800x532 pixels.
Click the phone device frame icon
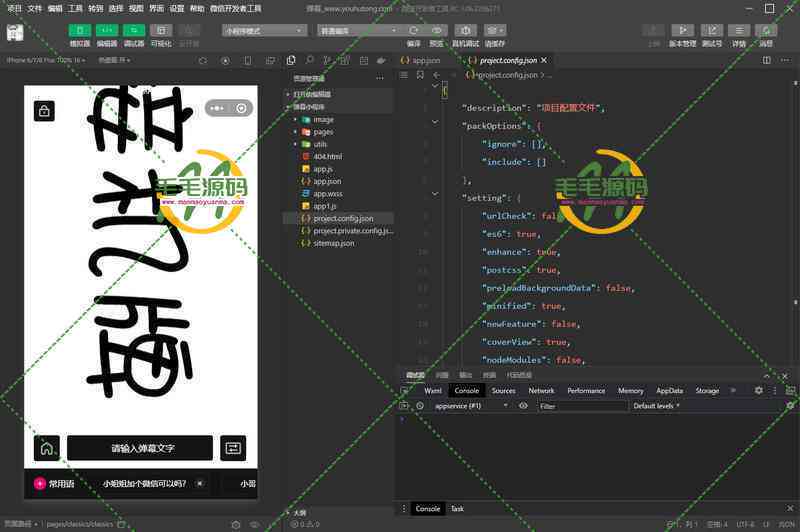pos(248,61)
